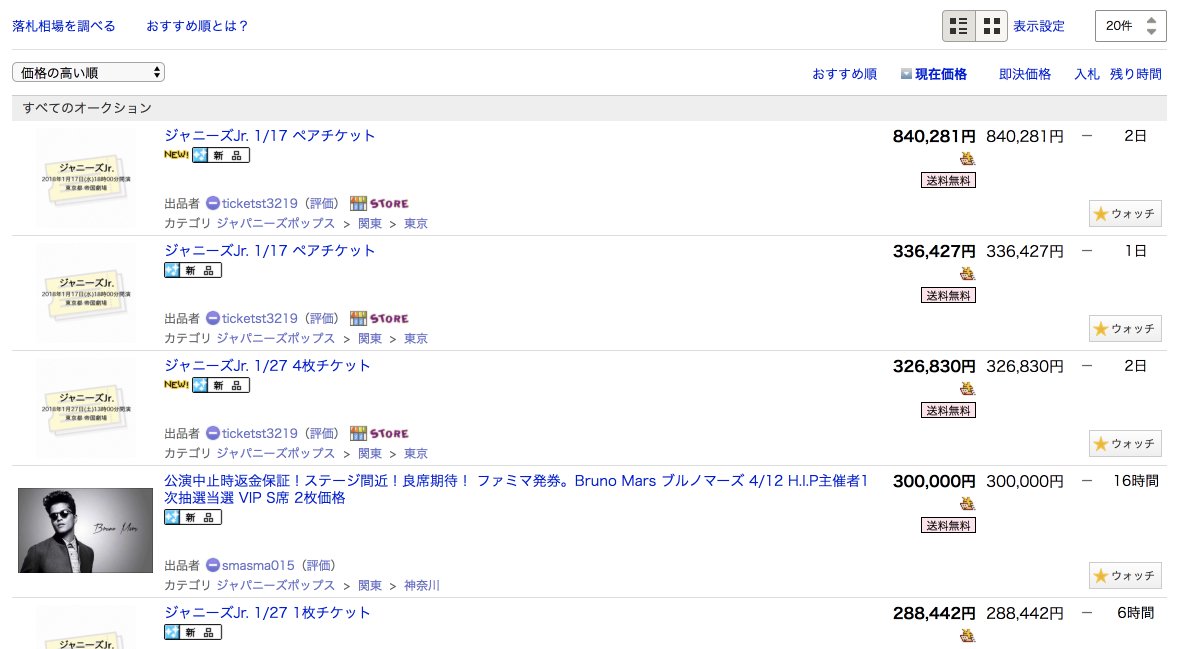Viewport: 1200px width, 649px height.
Task: Toggle watch on the Bruno Mars listing
Action: pyautogui.click(x=1125, y=576)
